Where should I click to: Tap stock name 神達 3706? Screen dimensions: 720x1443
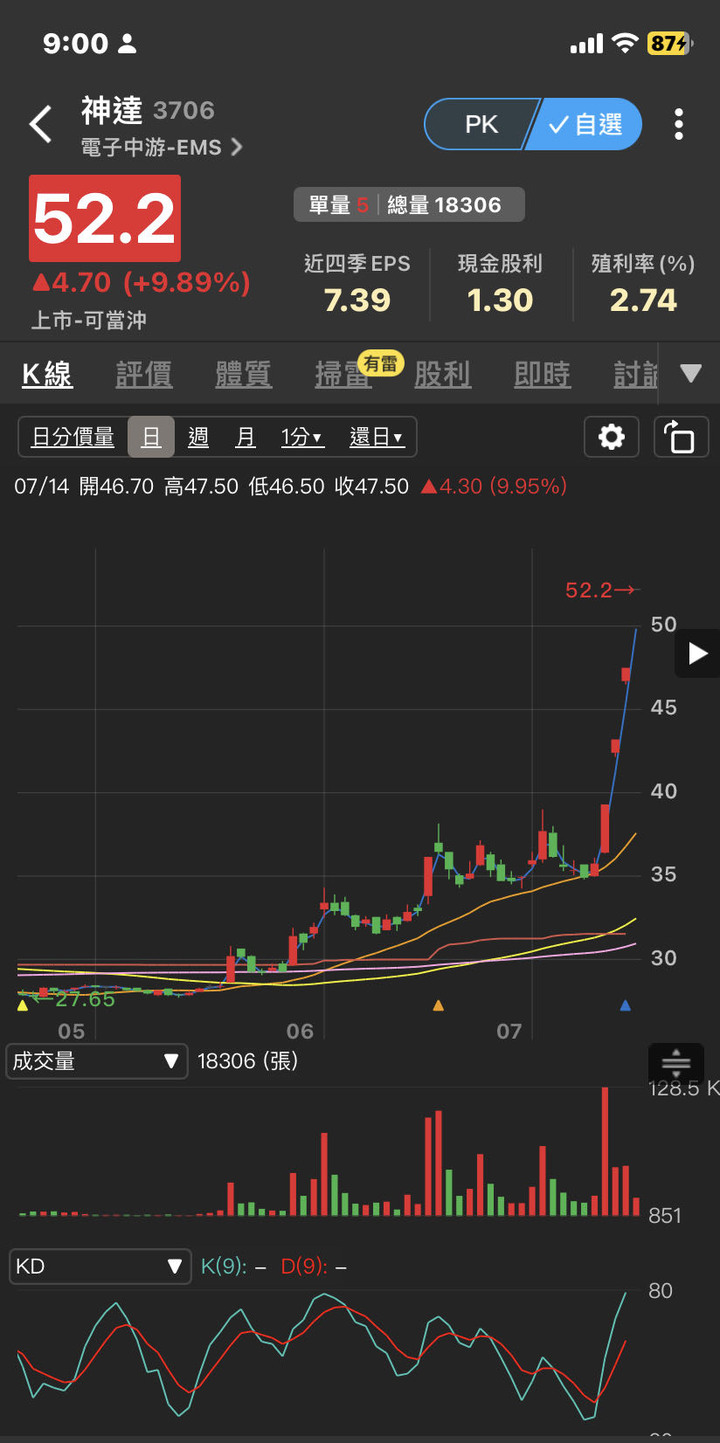tap(148, 110)
